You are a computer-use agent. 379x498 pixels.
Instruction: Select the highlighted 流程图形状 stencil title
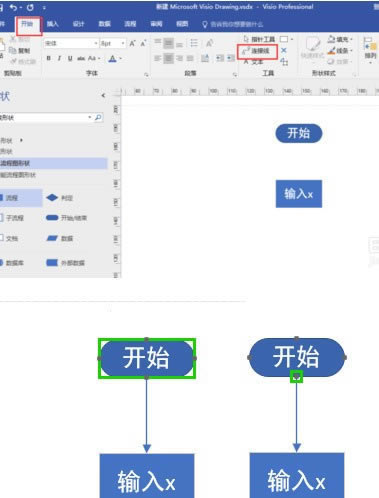[x=54, y=163]
